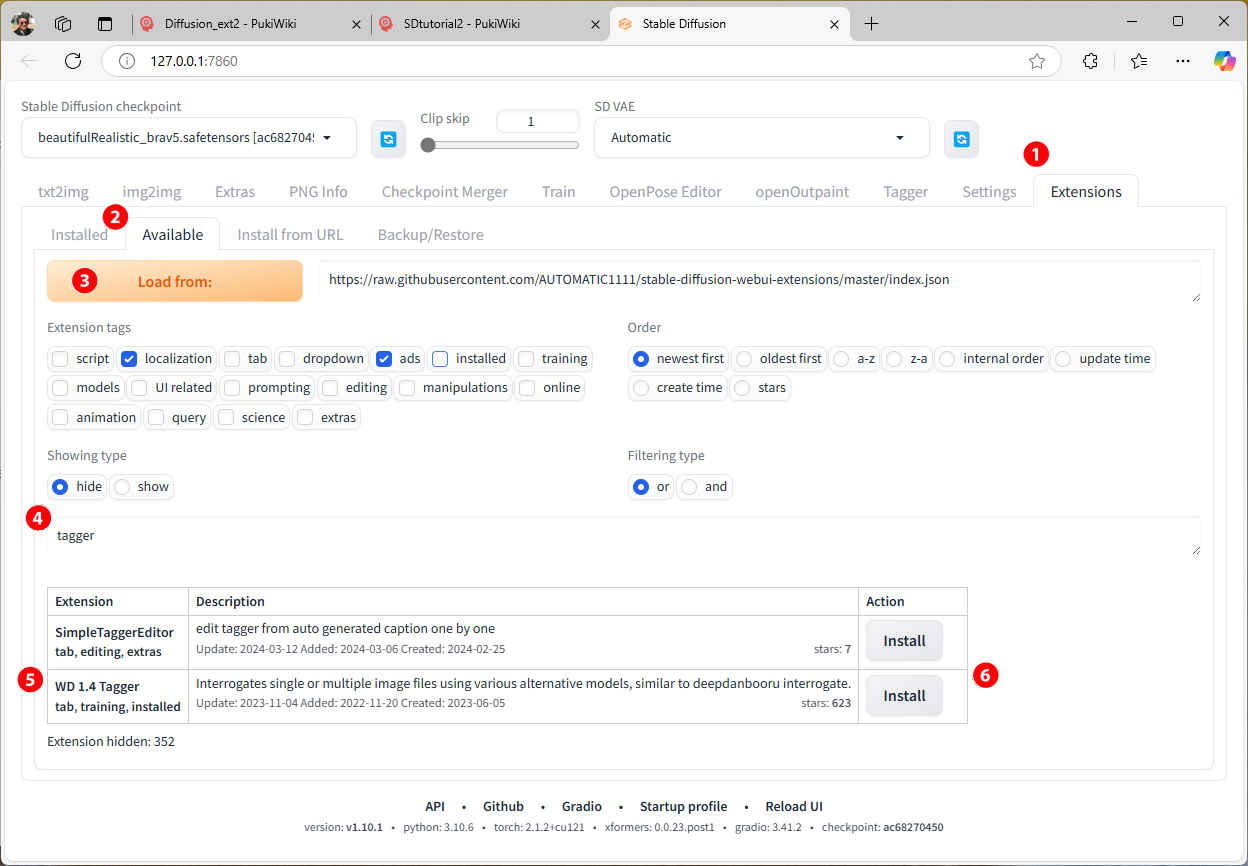
Task: Refresh the SD VAE list
Action: point(961,139)
